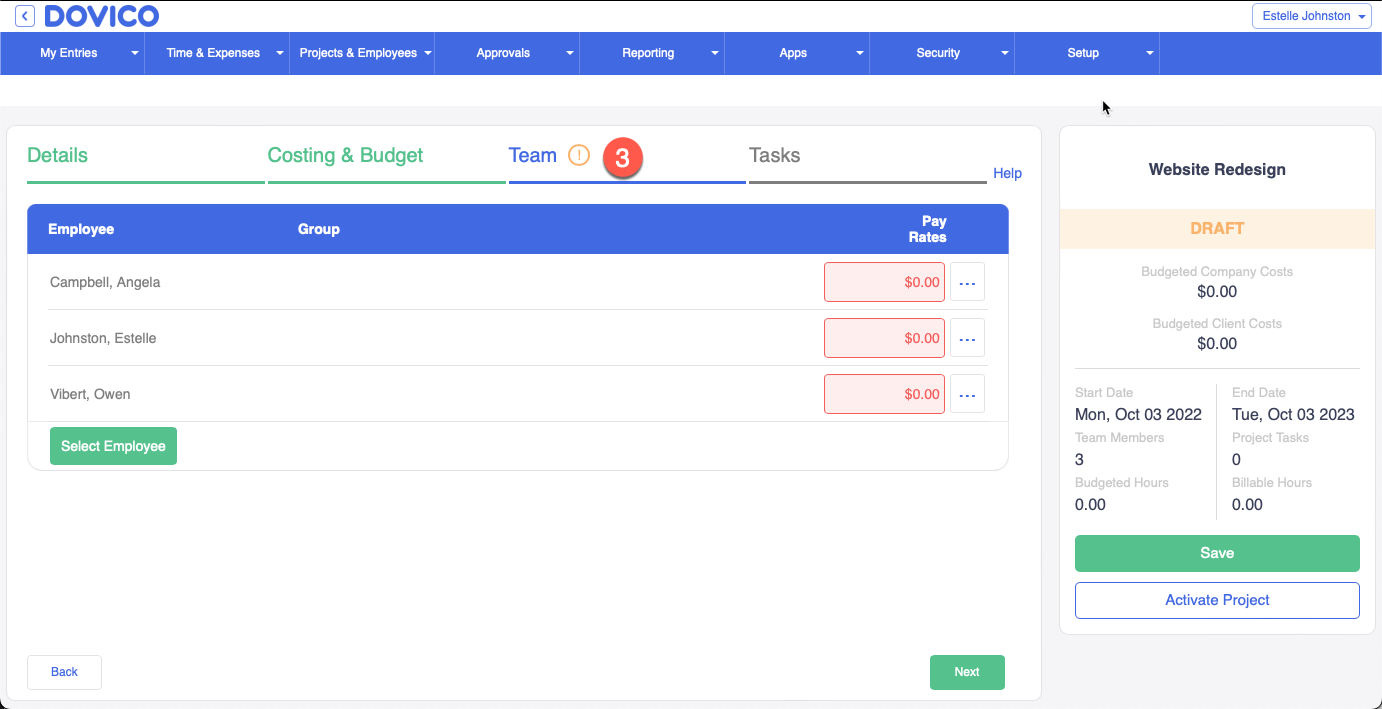1382x709 pixels.
Task: Click the Select Employee button
Action: point(113,445)
